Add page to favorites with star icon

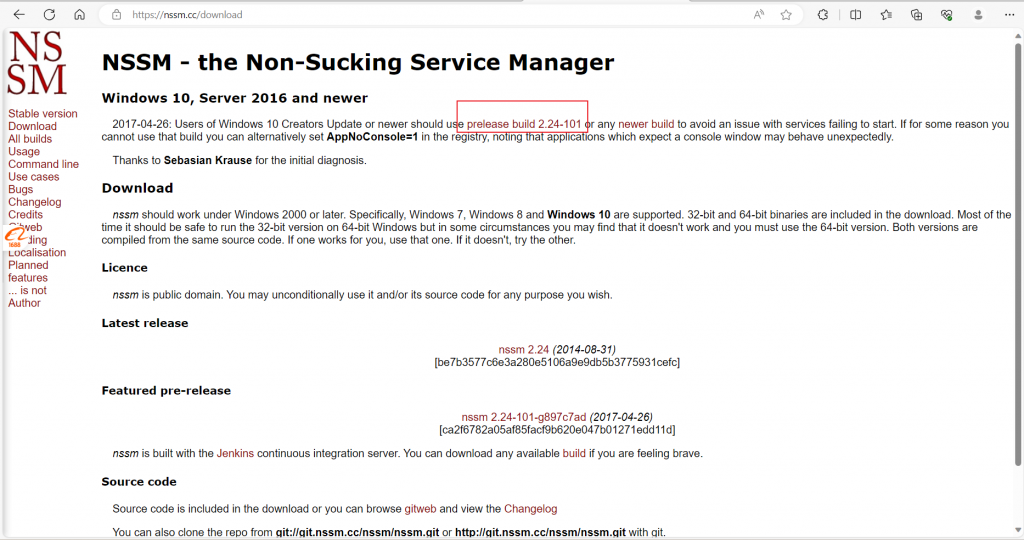pyautogui.click(x=786, y=15)
